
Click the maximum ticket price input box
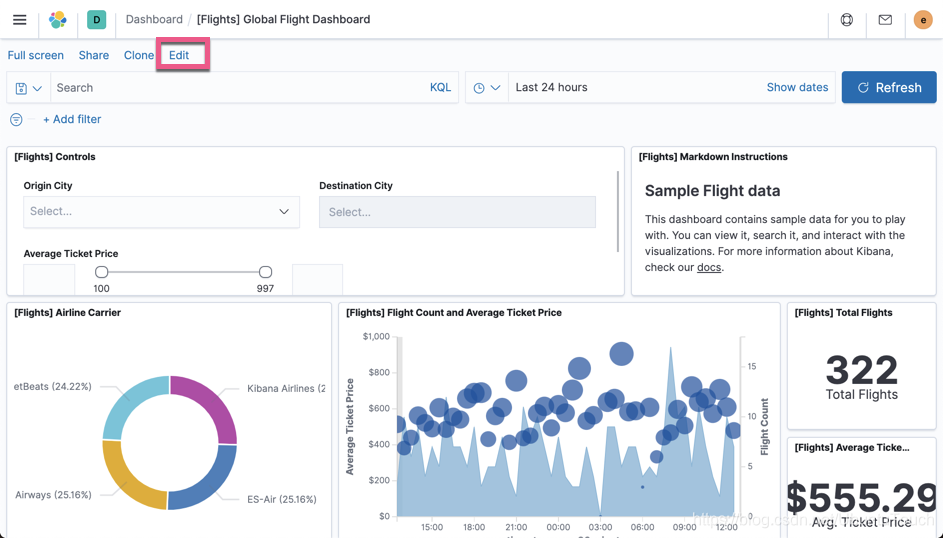coord(318,280)
